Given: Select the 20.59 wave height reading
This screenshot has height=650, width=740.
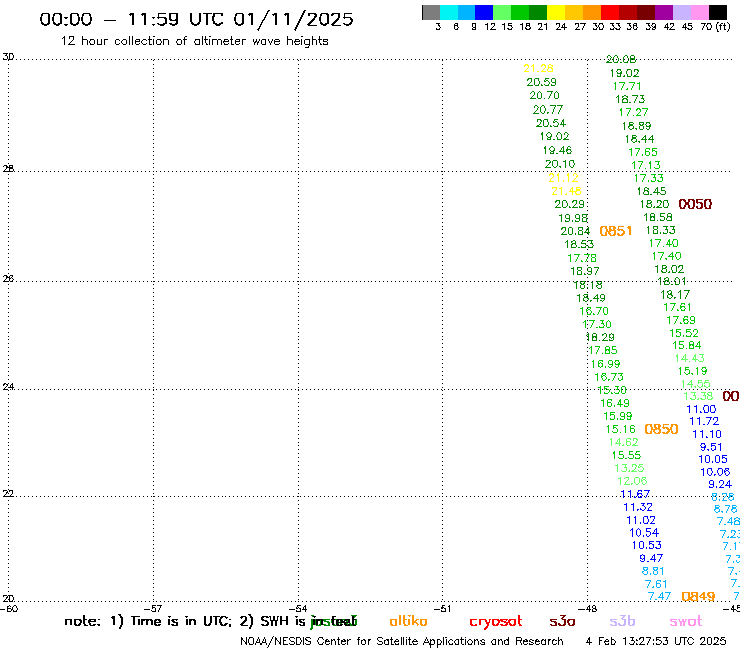Looking at the screenshot, I should pos(541,82).
